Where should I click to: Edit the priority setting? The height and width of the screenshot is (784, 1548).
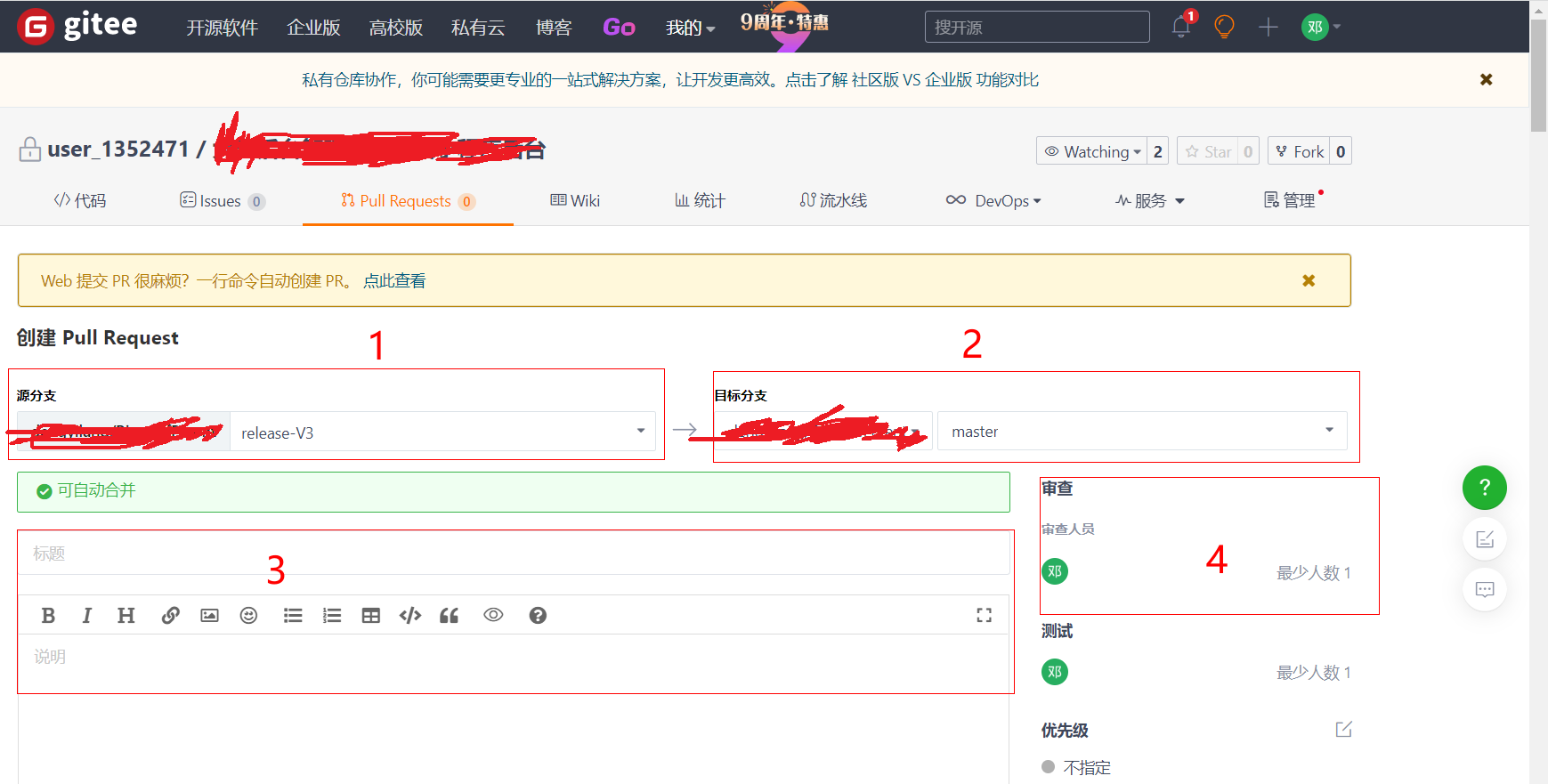(1344, 730)
